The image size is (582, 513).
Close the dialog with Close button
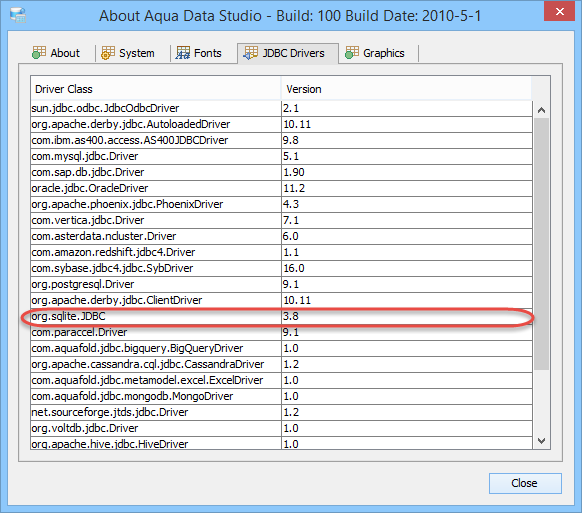525,483
